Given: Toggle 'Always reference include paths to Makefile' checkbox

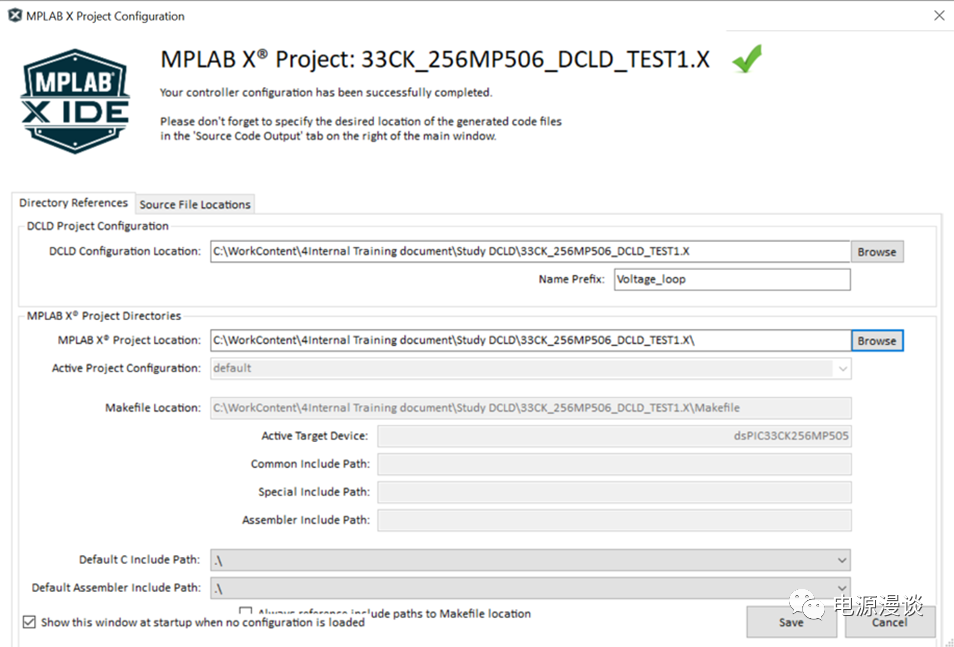Looking at the screenshot, I should click(246, 612).
